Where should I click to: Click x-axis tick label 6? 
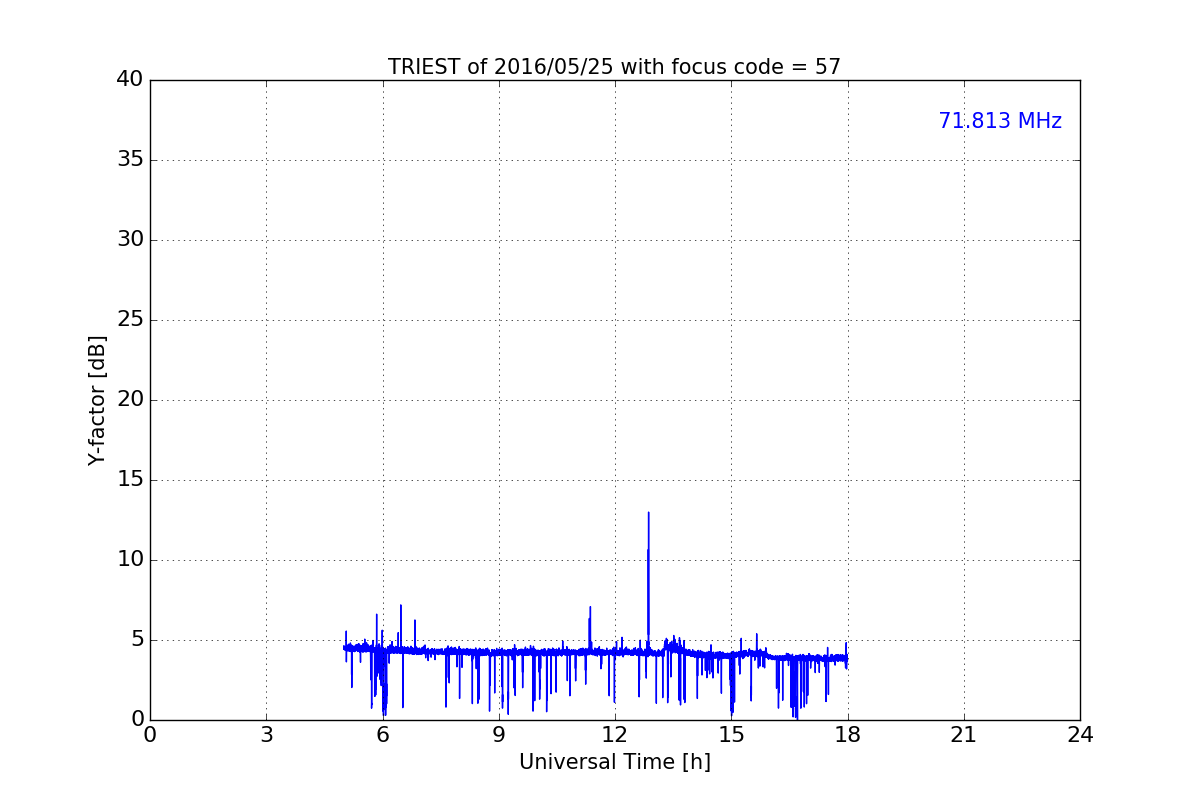(382, 735)
